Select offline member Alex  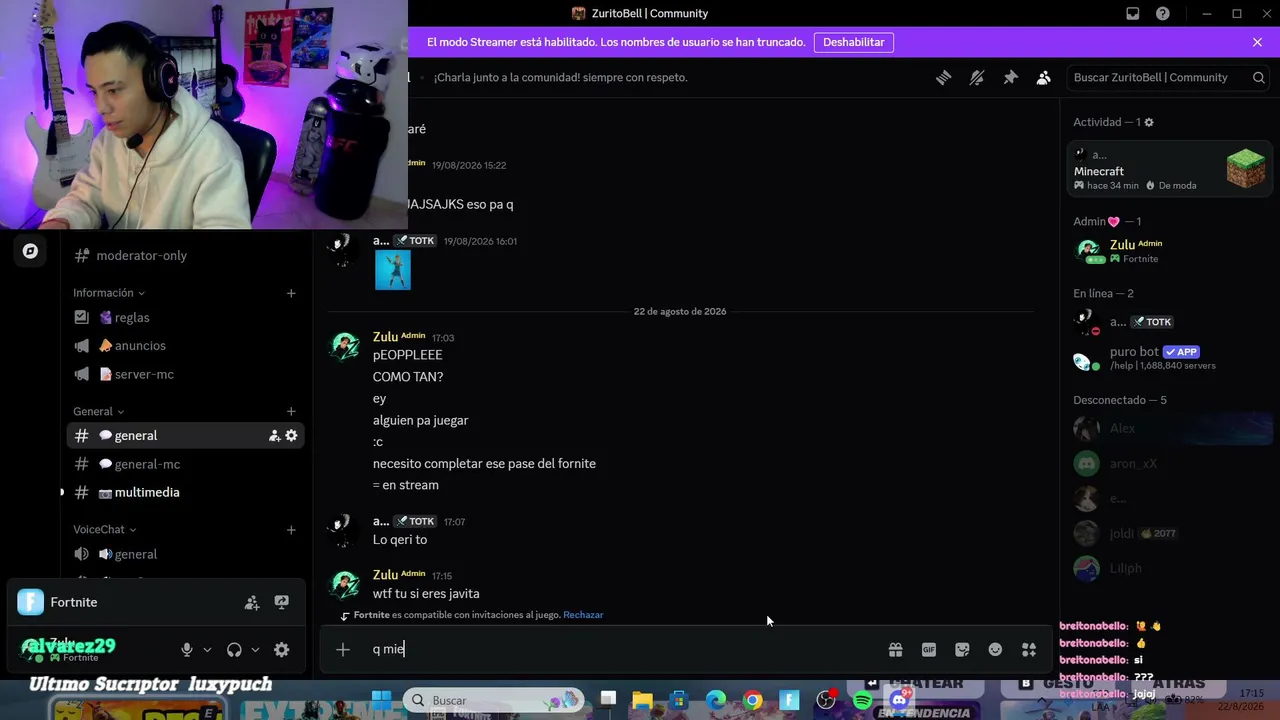(x=1169, y=428)
